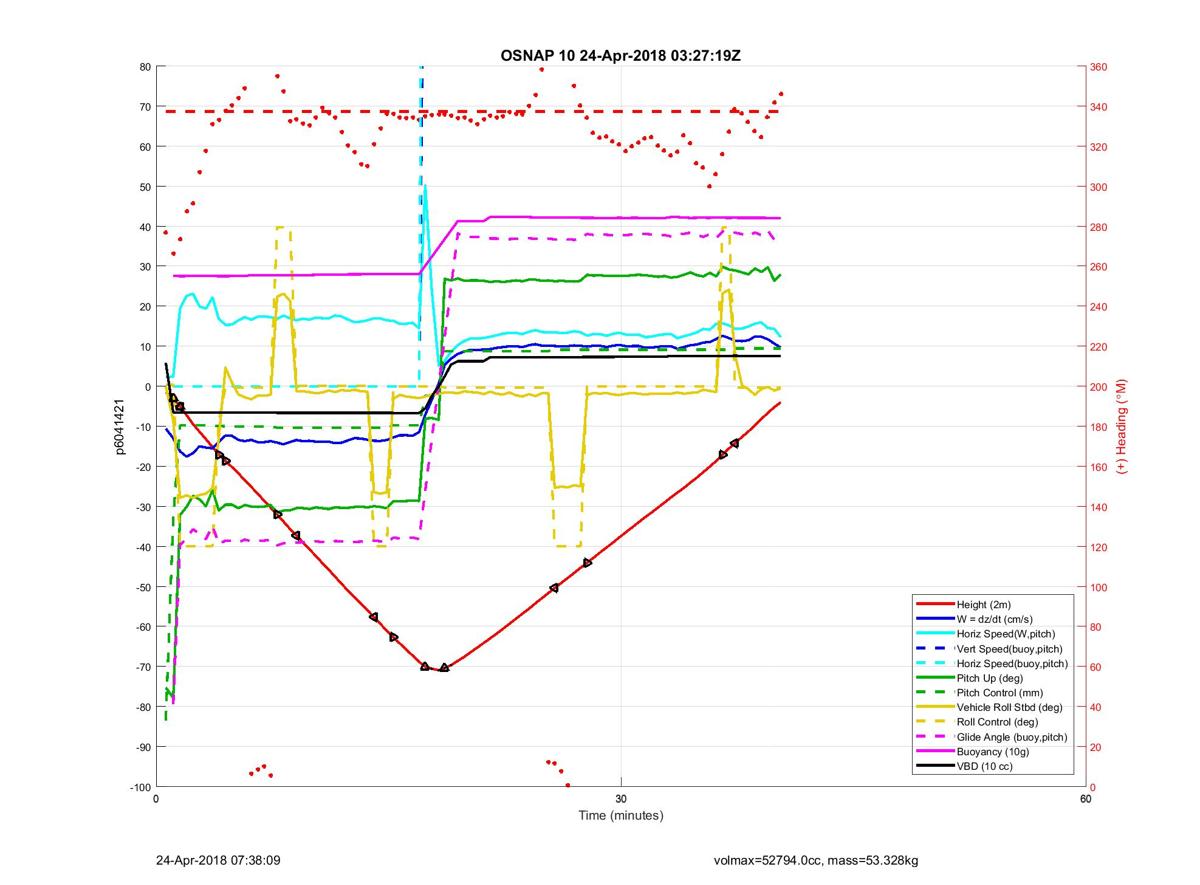Click the footer timestamp '24-Apr-2018 07:38:09'
Image resolution: width=1200 pixels, height=885 pixels.
point(218,860)
